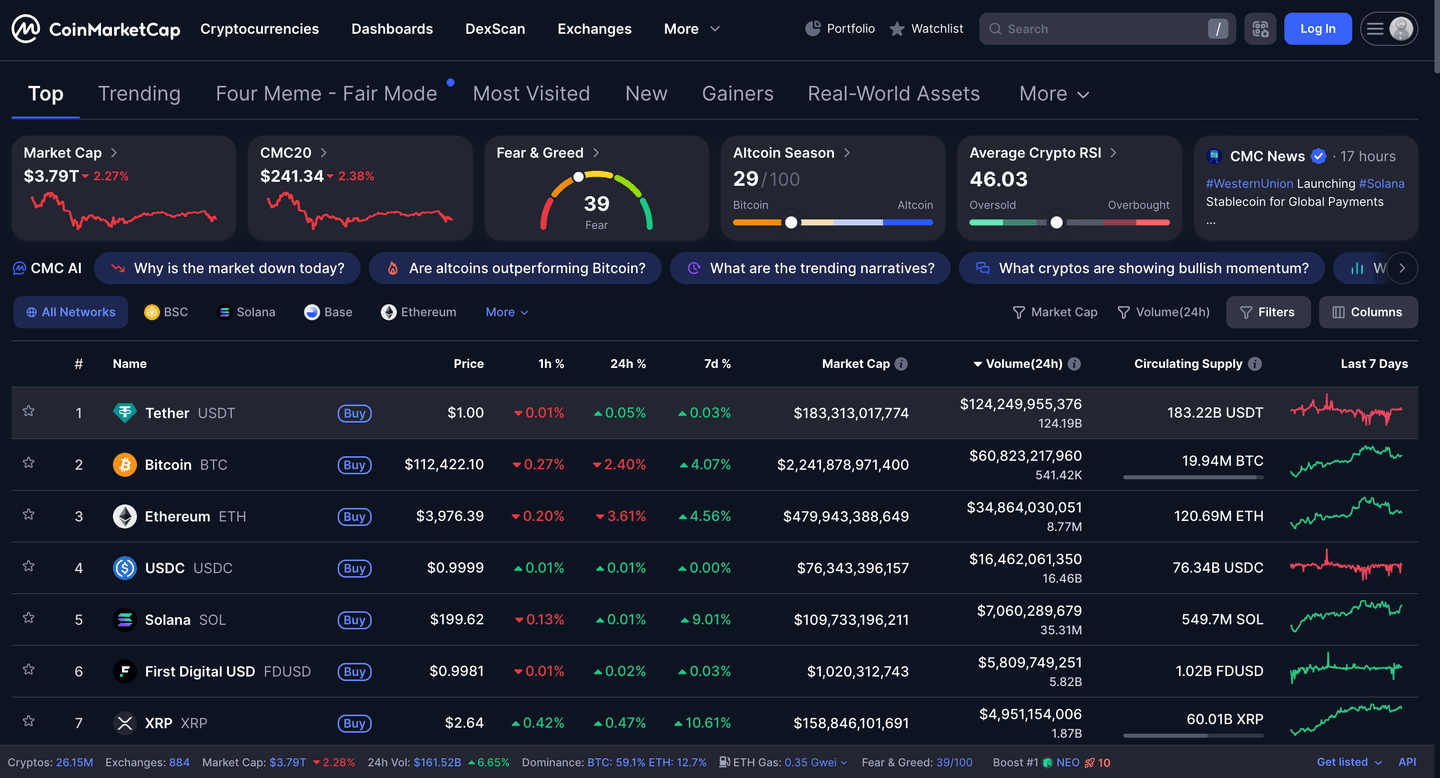This screenshot has width=1440, height=778.
Task: Click the Log In button
Action: 1317,28
